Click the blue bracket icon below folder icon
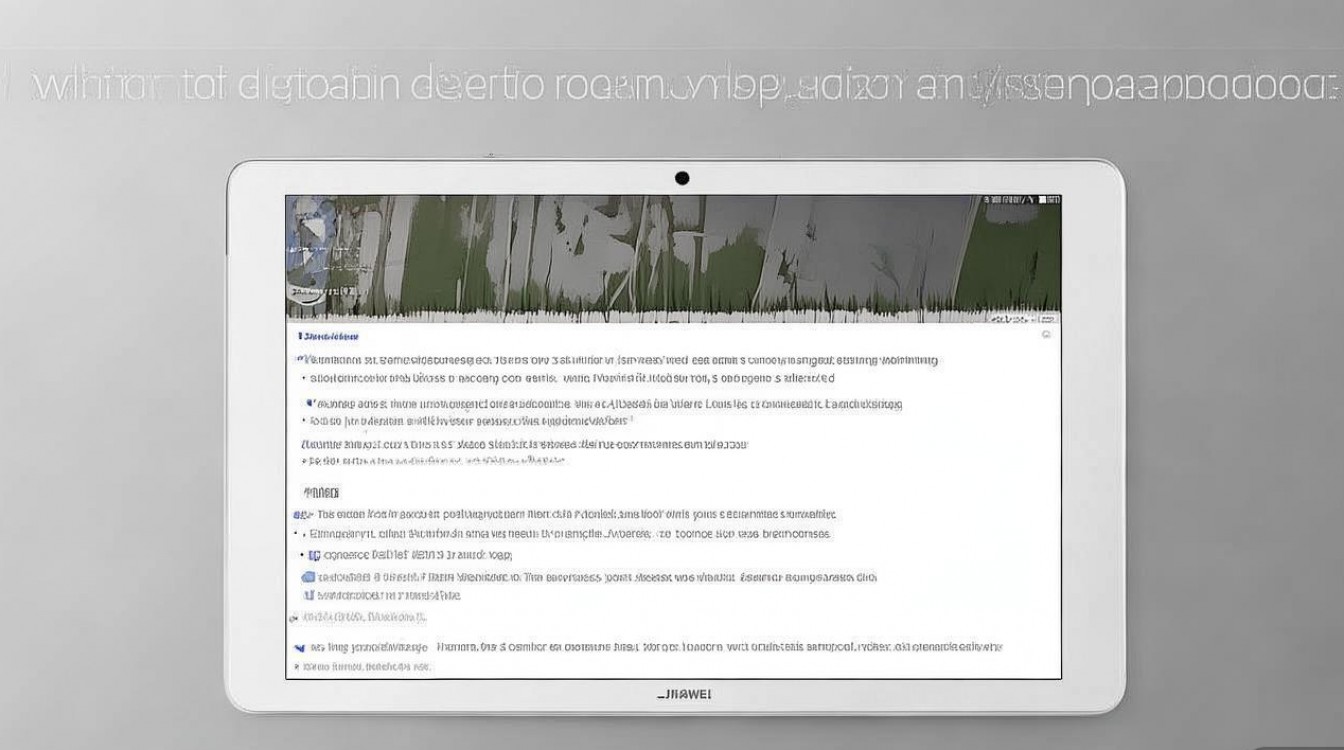 [308, 595]
